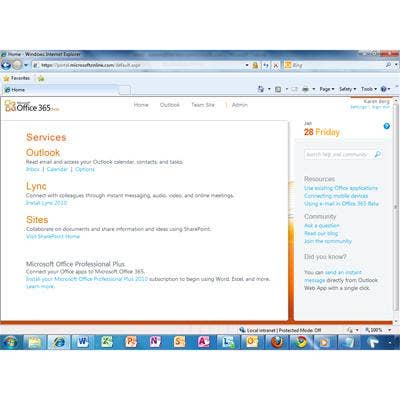Click the blue help question icon
The image size is (400, 400).
click(x=387, y=126)
